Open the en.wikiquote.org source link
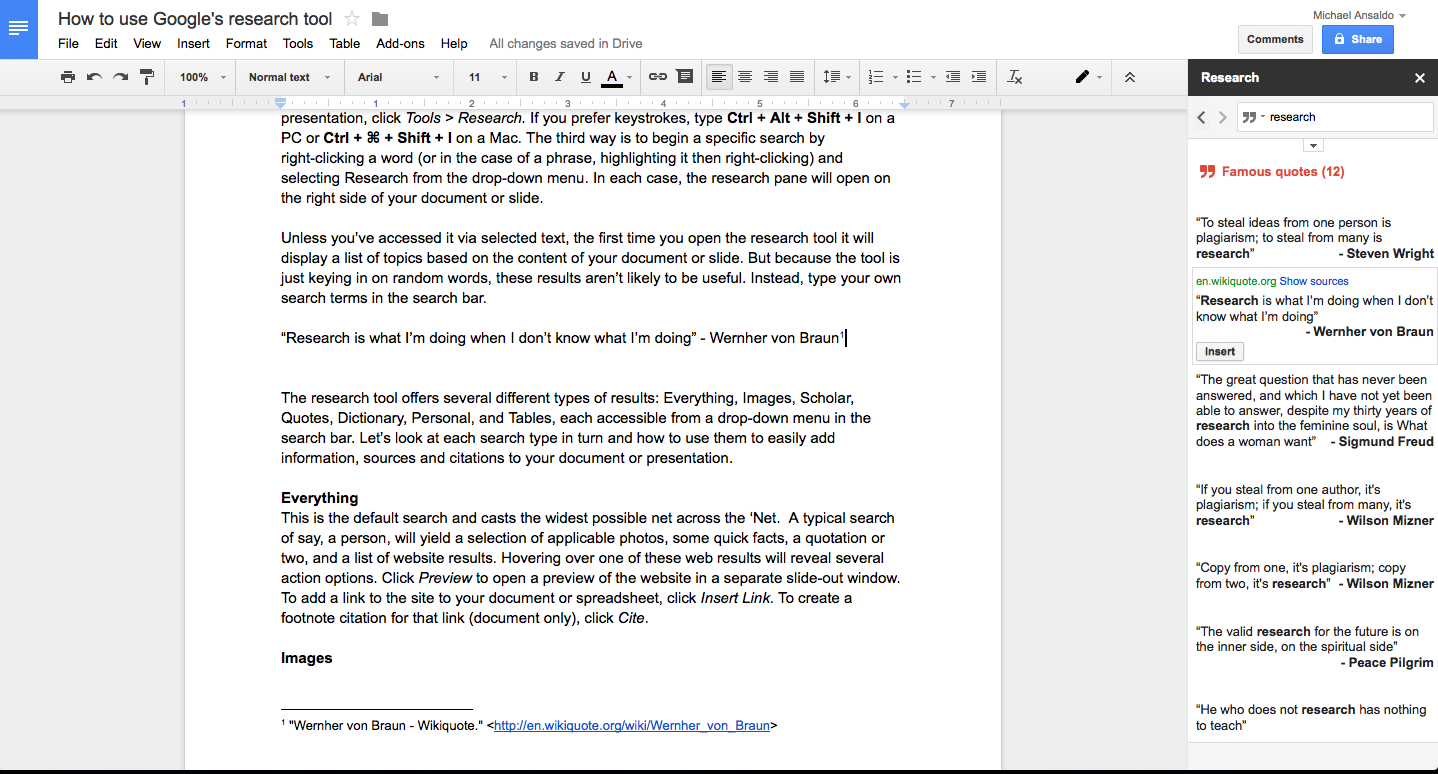1438x774 pixels. click(x=1236, y=281)
